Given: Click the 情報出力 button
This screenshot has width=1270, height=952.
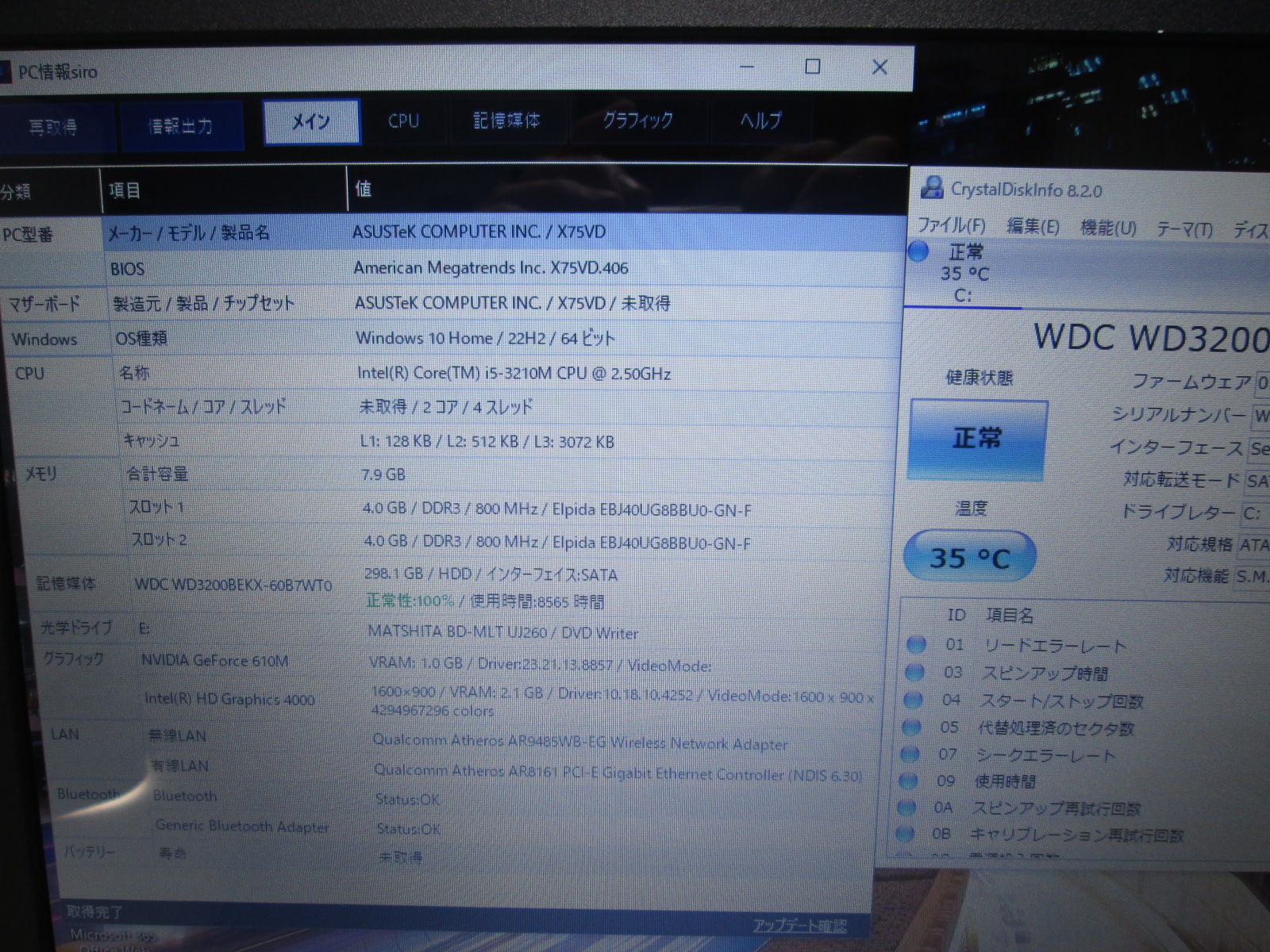Looking at the screenshot, I should [x=181, y=125].
